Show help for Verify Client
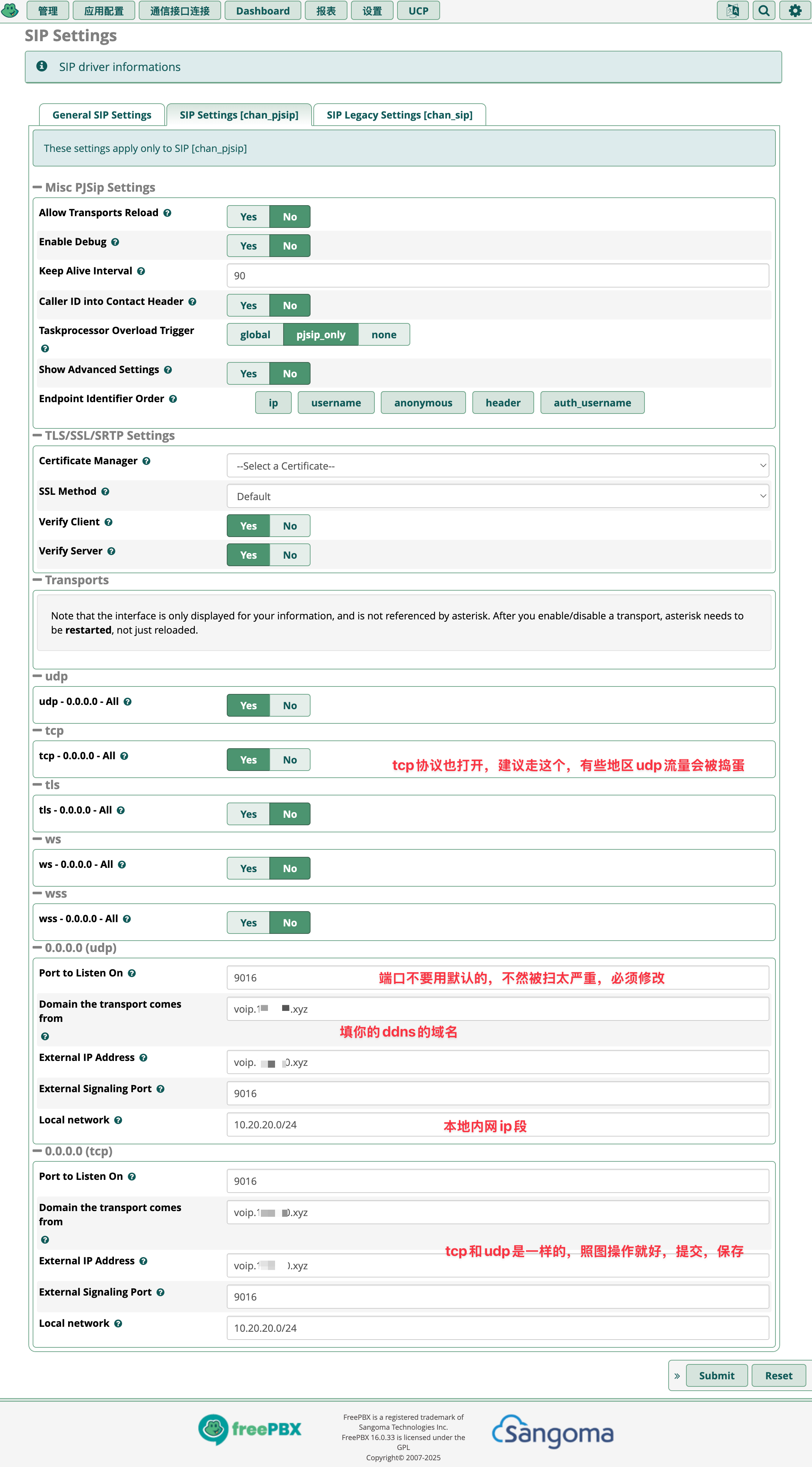 (x=108, y=522)
